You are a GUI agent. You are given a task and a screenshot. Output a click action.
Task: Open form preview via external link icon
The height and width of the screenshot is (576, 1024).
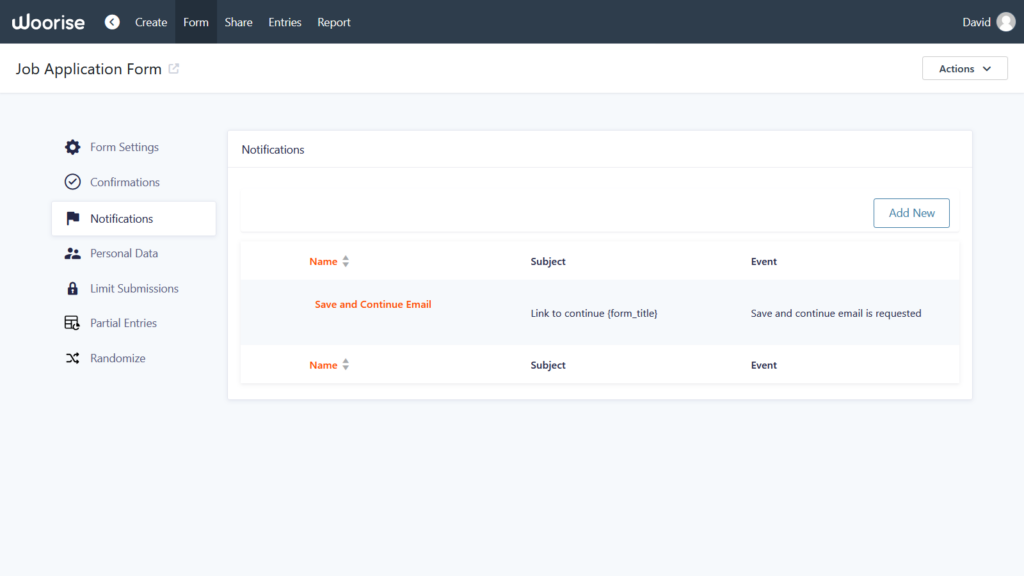click(174, 69)
